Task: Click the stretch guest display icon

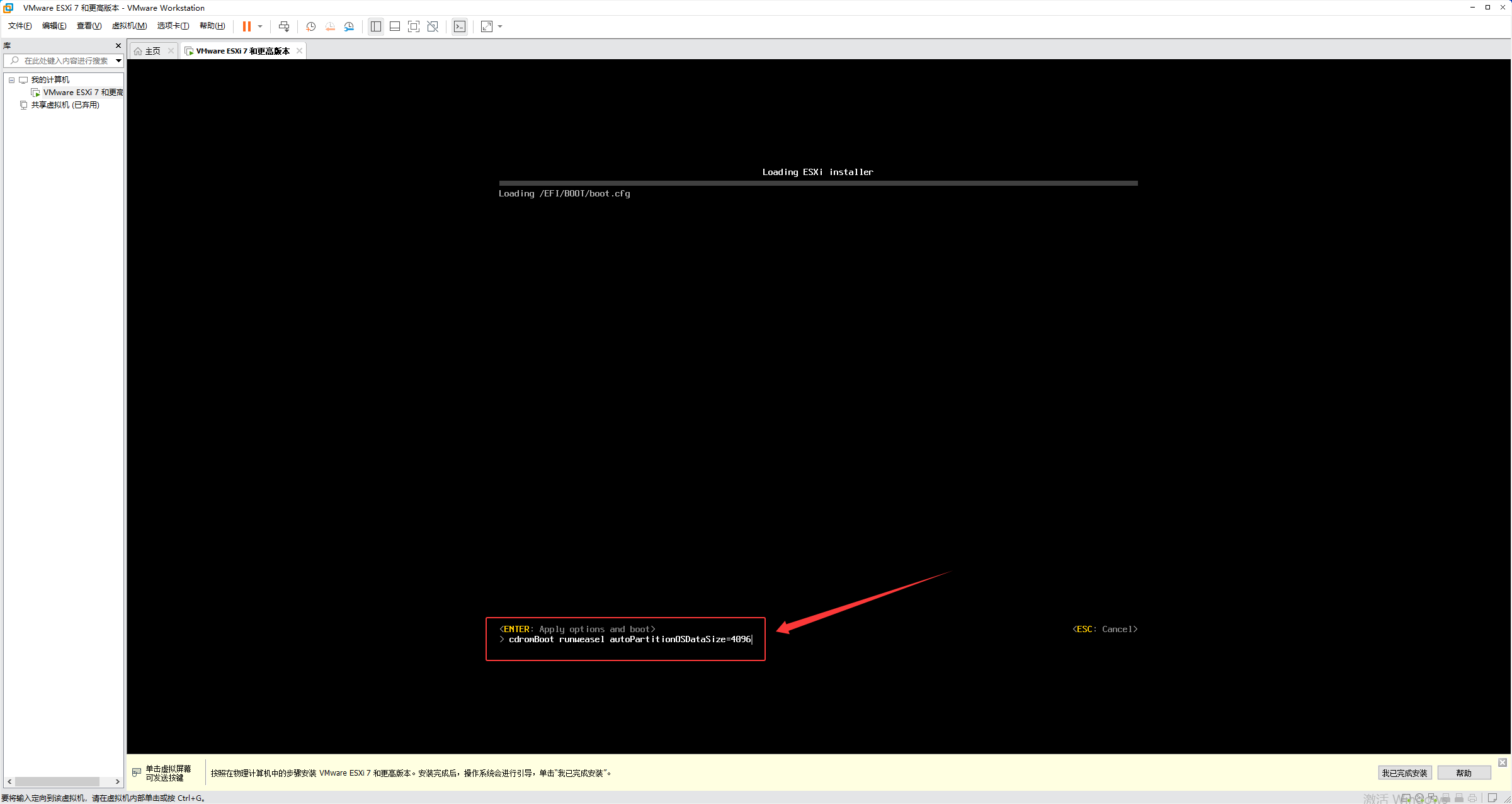Action: point(487,26)
